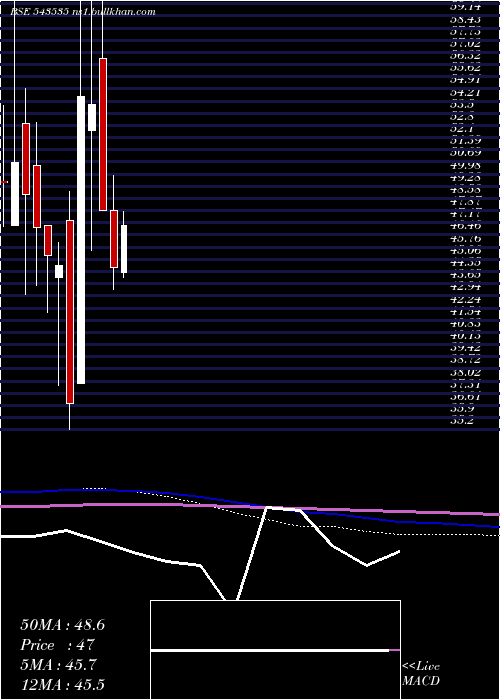Click the 49.98 price axis label

pyautogui.click(x=465, y=166)
